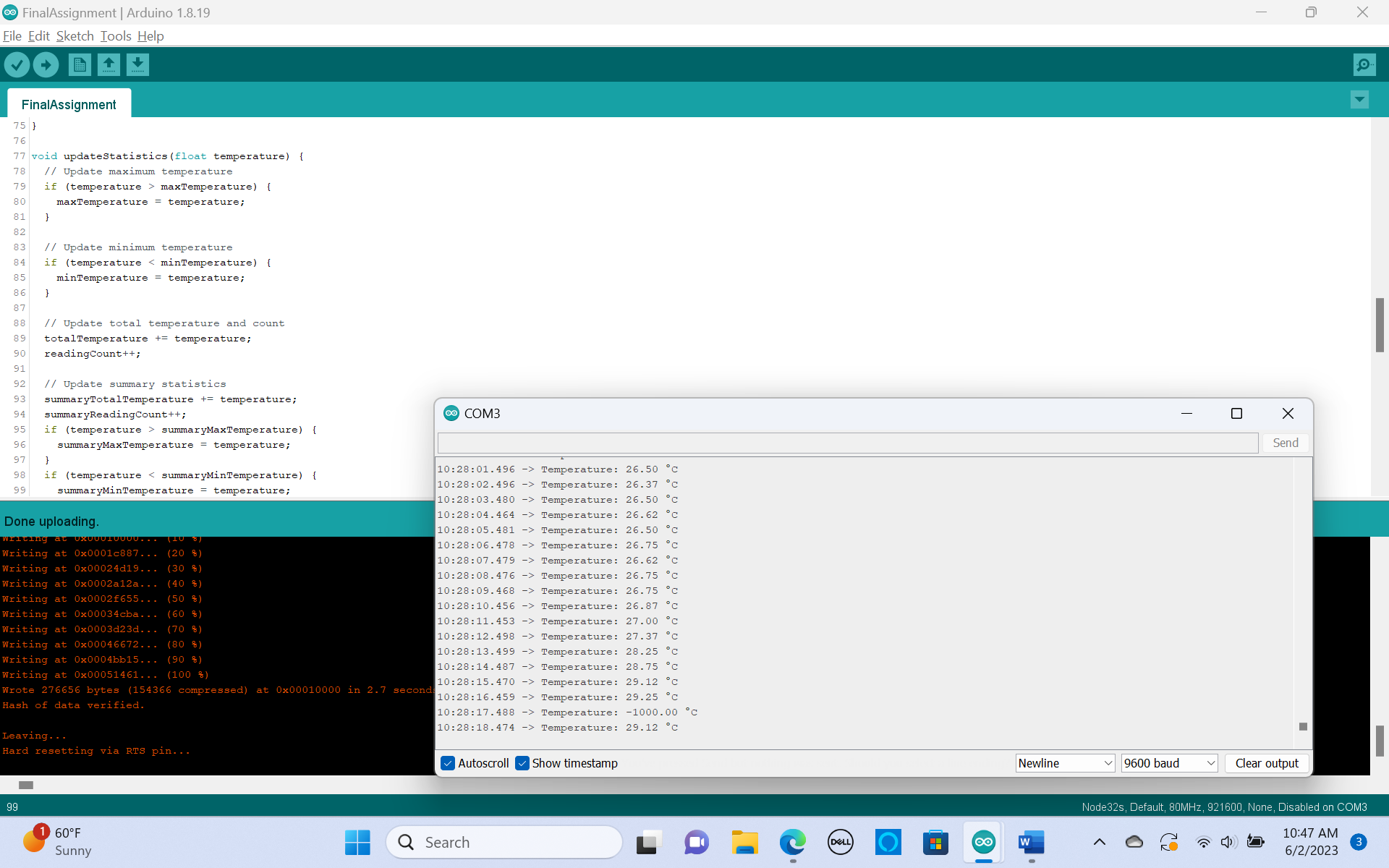Click the Save sketch down-arrow icon
The height and width of the screenshot is (868, 1389).
tap(137, 65)
